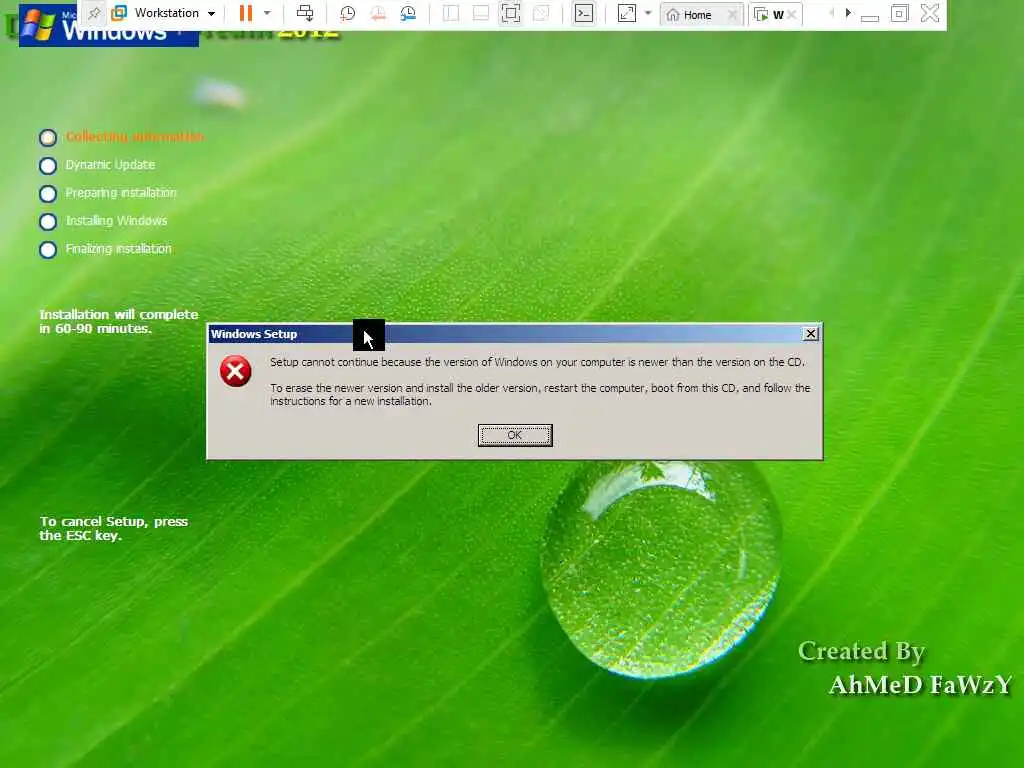1024x768 pixels.
Task: Send Ctrl+Alt+Del to the guest
Action: (305, 13)
